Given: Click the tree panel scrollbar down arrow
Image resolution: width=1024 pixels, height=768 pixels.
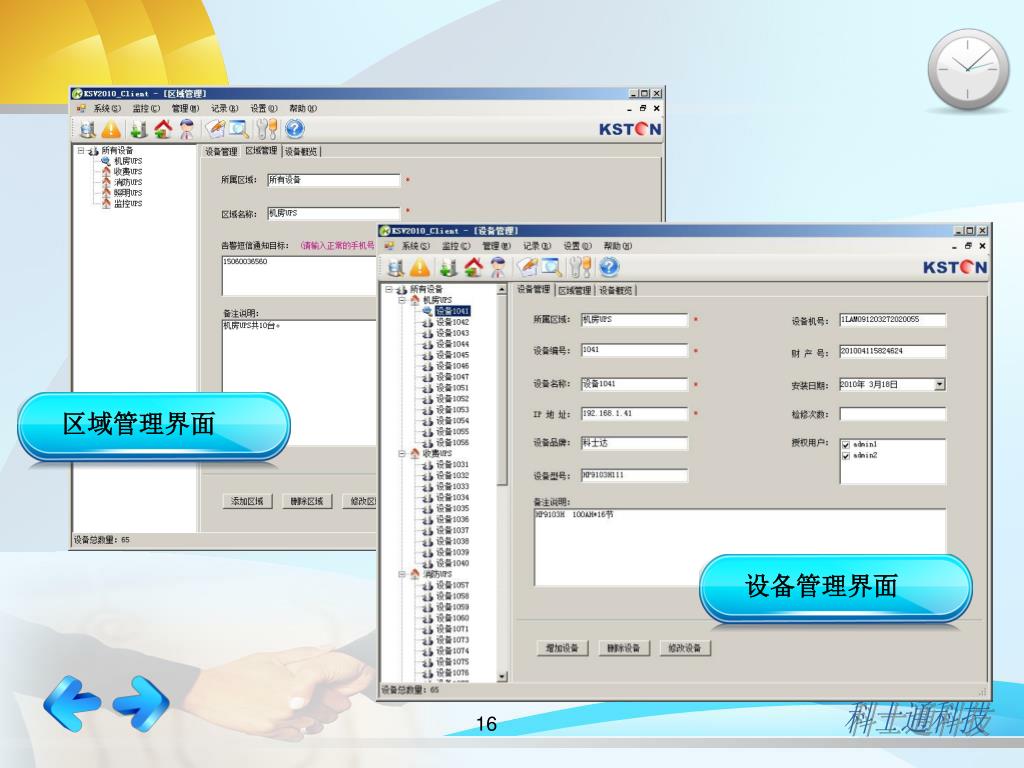Looking at the screenshot, I should [x=502, y=677].
